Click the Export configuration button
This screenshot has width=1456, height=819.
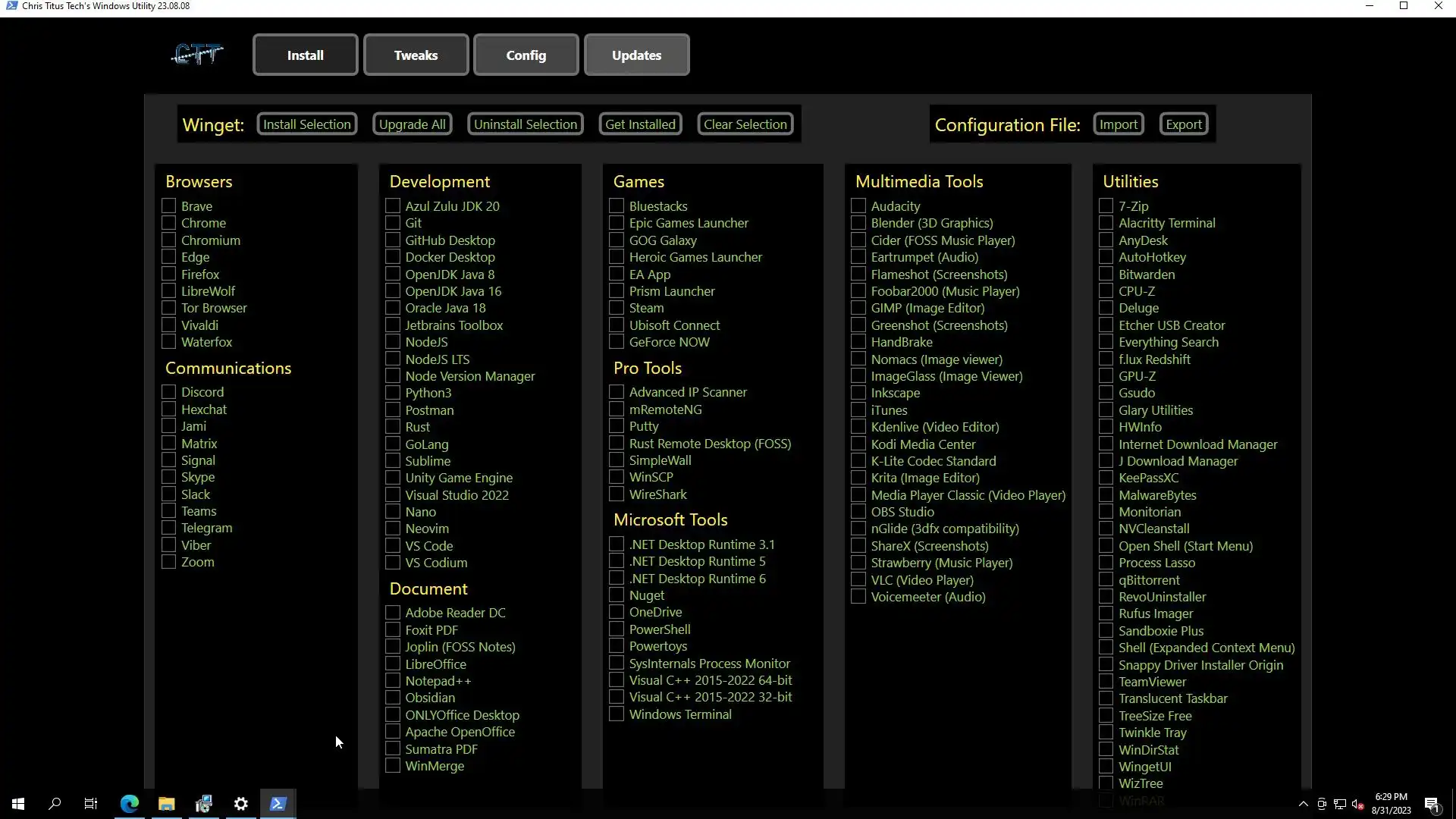[1183, 124]
